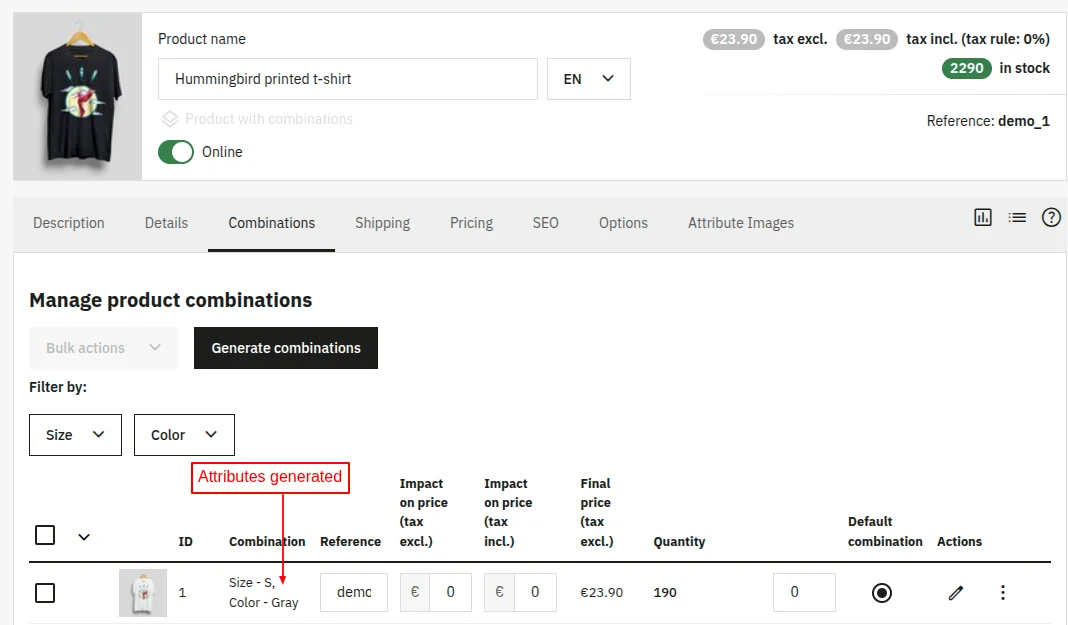Click the pencil edit icon for combination 1
This screenshot has width=1068, height=625.
click(956, 593)
